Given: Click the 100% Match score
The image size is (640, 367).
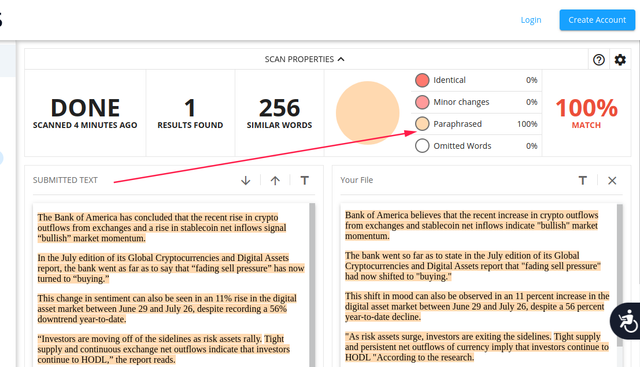Looking at the screenshot, I should (x=586, y=113).
